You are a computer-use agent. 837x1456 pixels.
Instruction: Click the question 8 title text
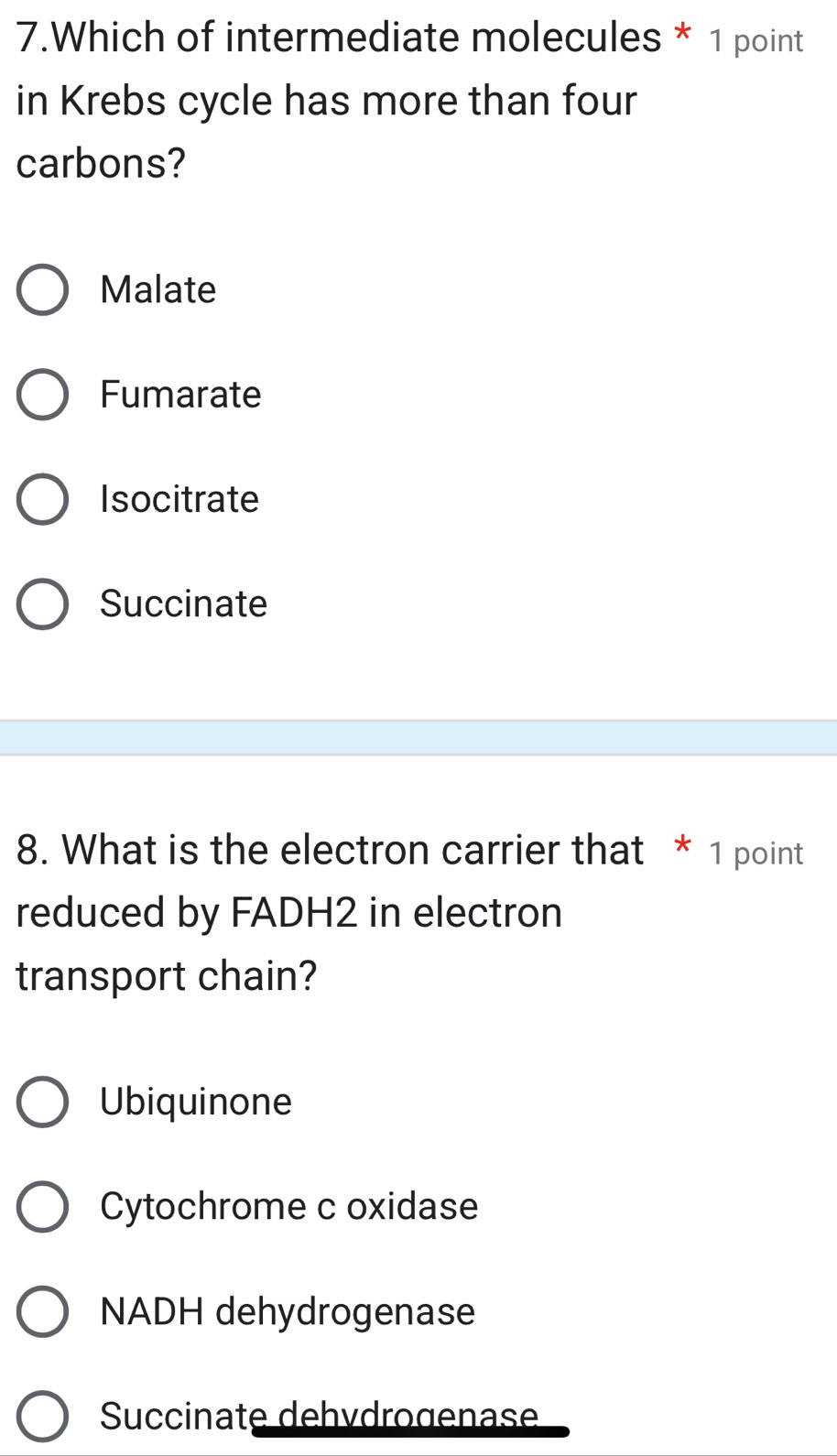coord(302,911)
